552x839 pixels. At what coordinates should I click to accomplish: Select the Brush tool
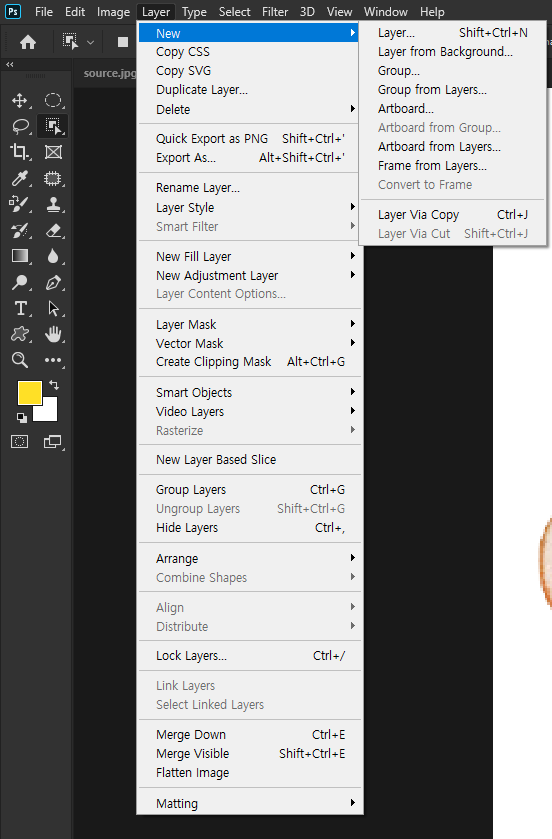click(x=20, y=204)
